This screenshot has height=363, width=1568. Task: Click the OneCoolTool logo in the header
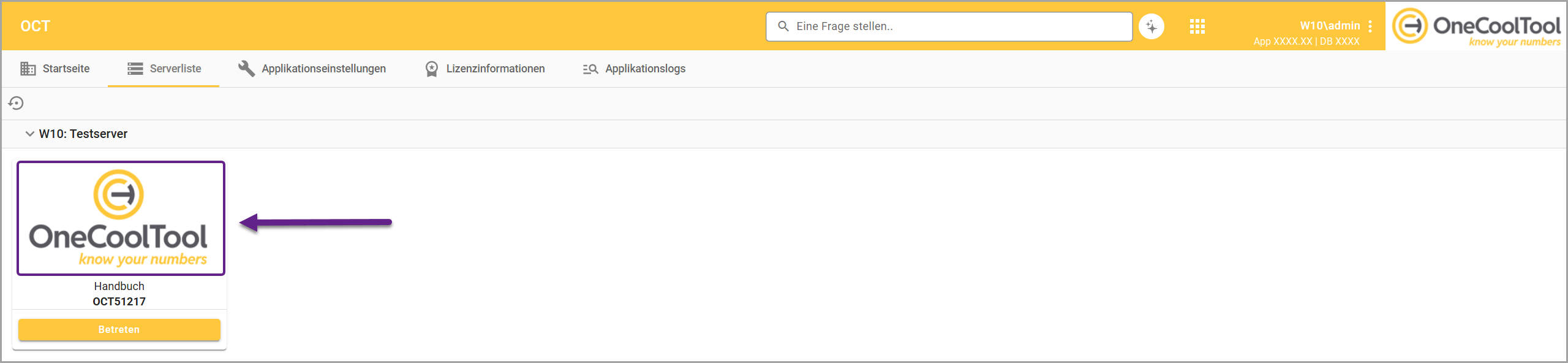[1476, 26]
